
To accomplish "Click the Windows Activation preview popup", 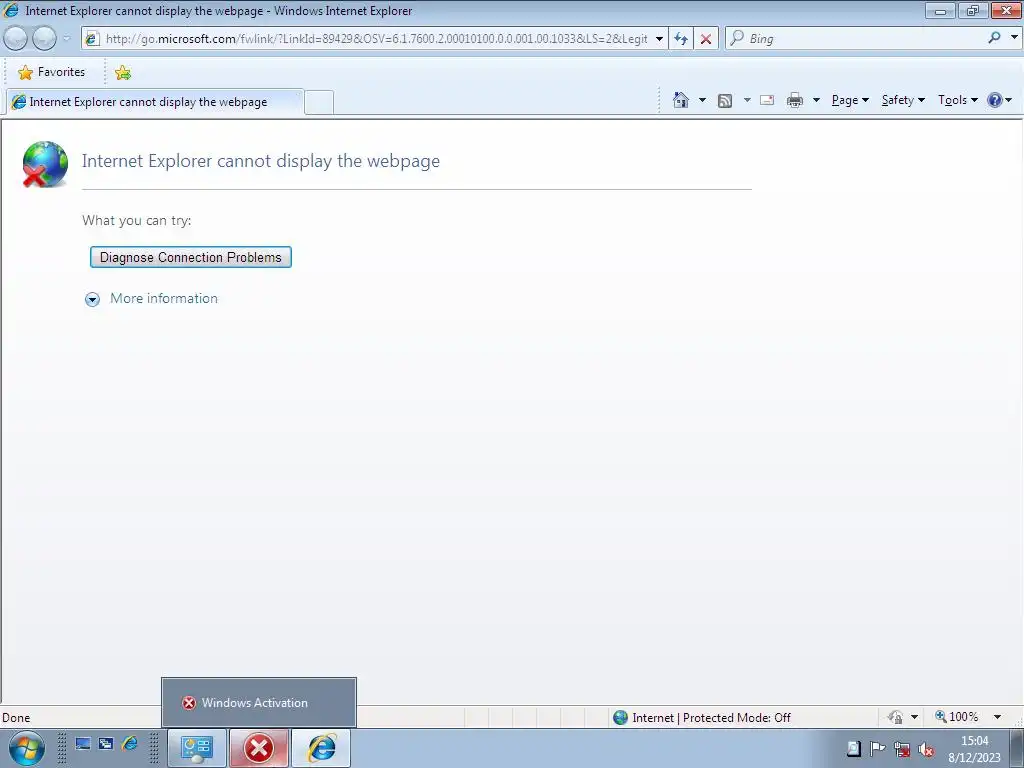I will click(259, 703).
